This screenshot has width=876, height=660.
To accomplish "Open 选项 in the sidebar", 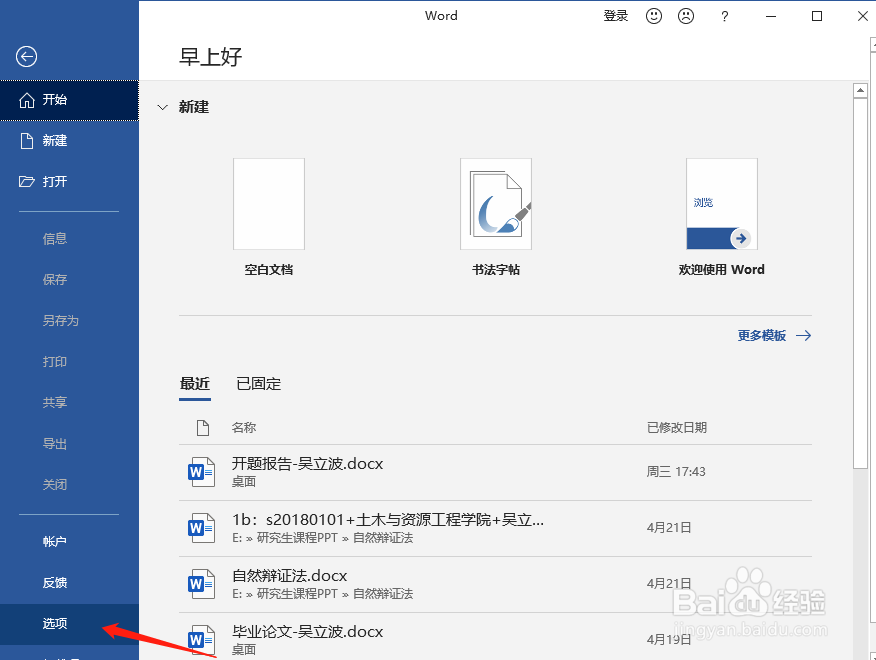I will (x=54, y=622).
